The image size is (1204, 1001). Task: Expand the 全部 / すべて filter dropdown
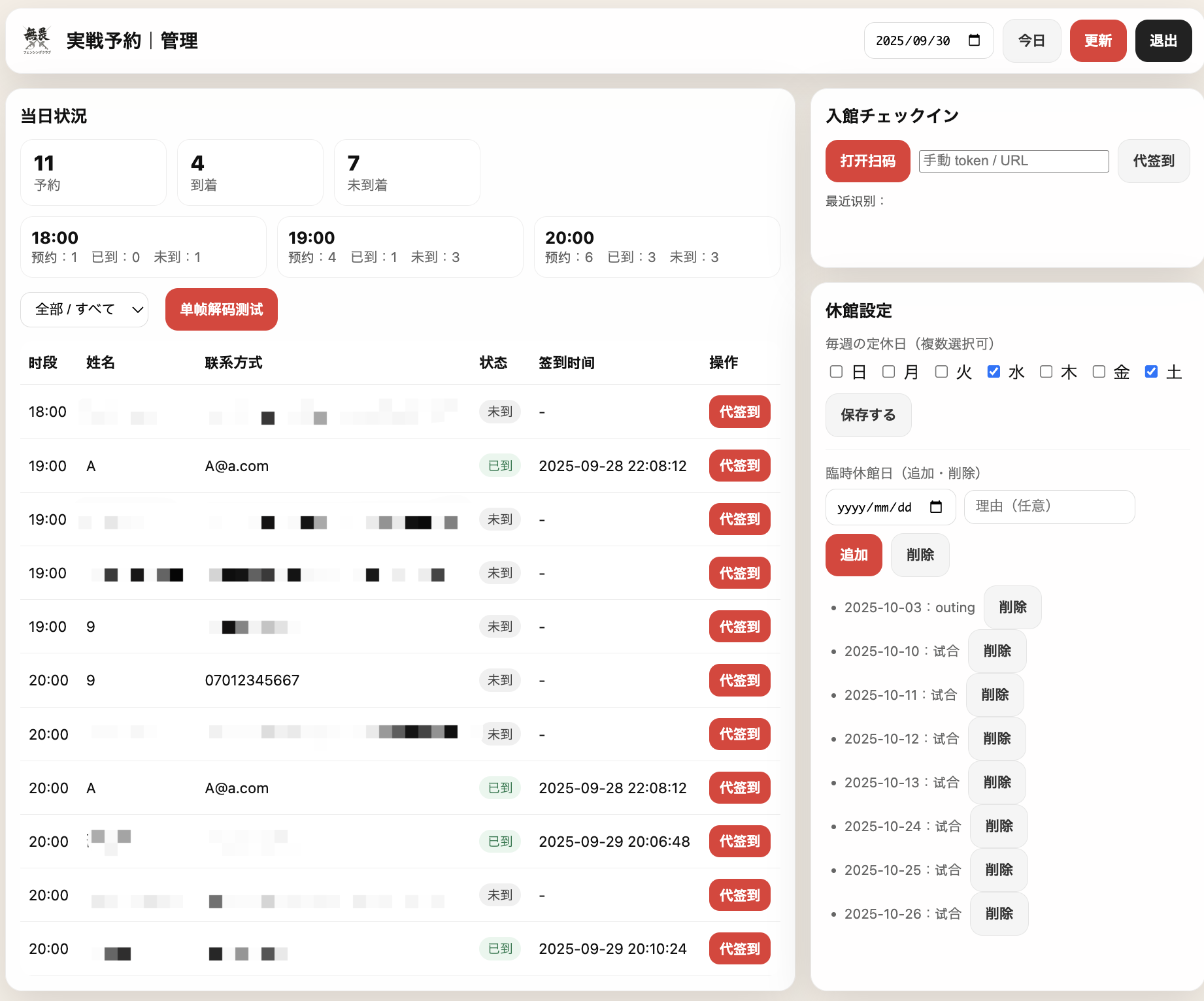point(84,310)
